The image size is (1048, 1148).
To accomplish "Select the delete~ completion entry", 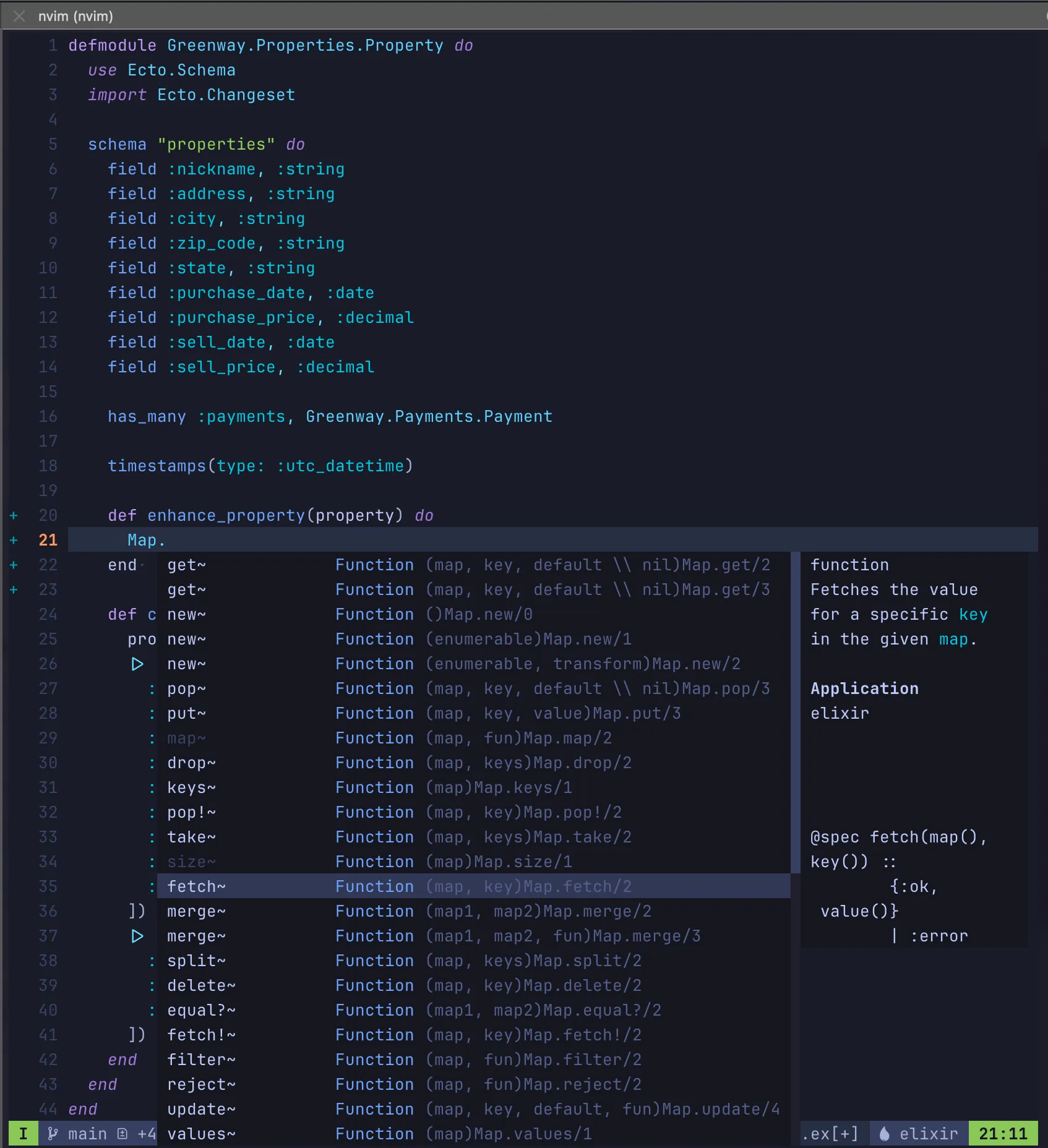I will pyautogui.click(x=474, y=985).
